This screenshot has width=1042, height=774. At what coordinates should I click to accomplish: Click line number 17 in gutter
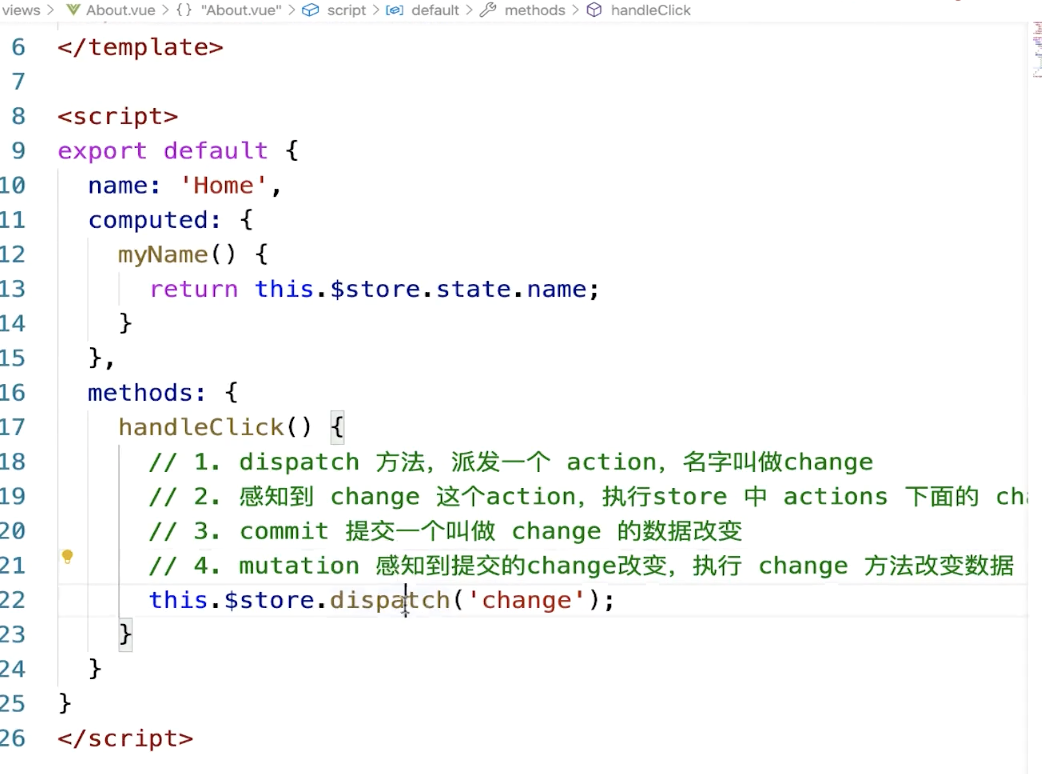pyautogui.click(x=13, y=427)
